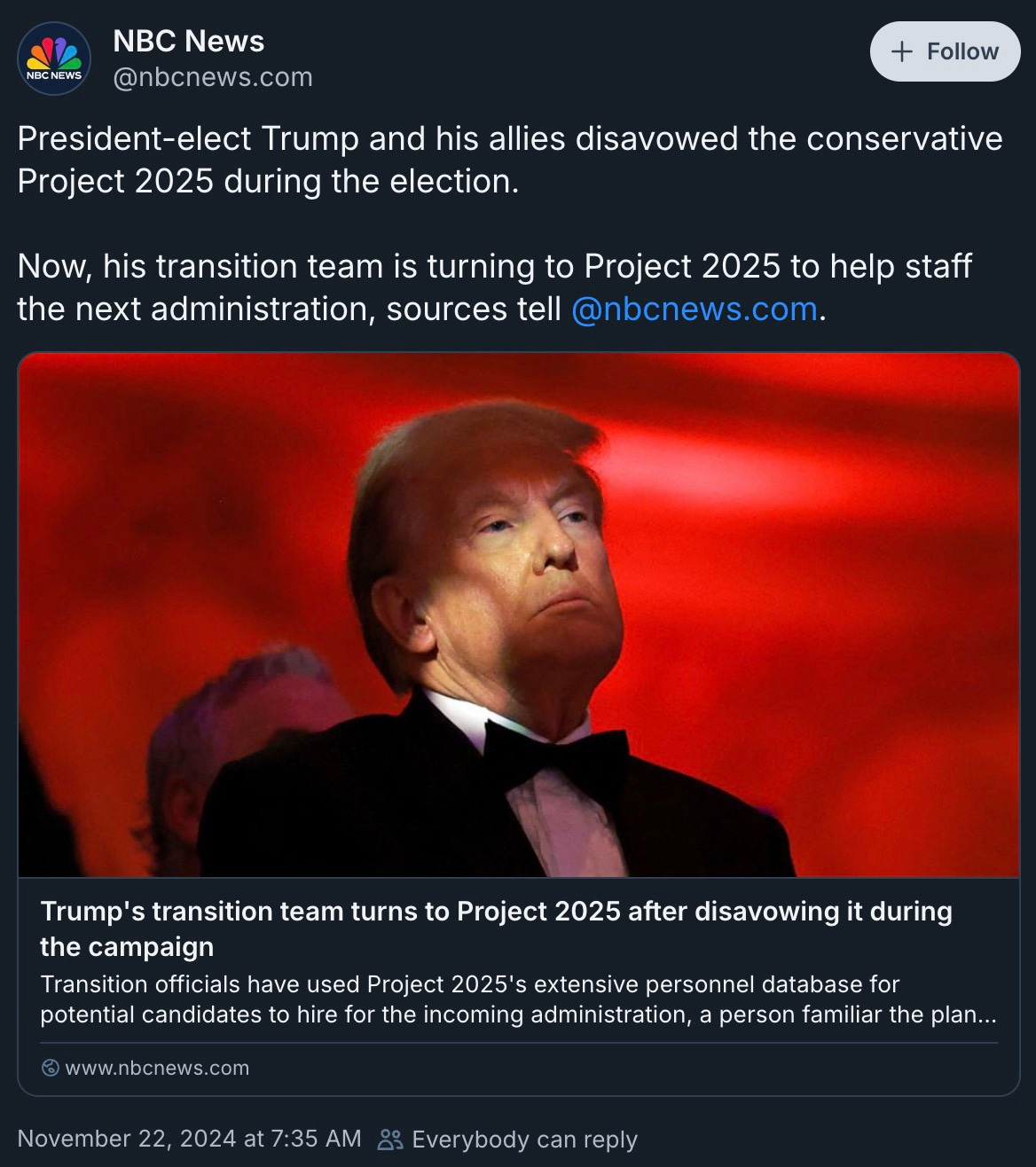Click the article description about personnel database
The height and width of the screenshot is (1167, 1036).
pos(518,999)
